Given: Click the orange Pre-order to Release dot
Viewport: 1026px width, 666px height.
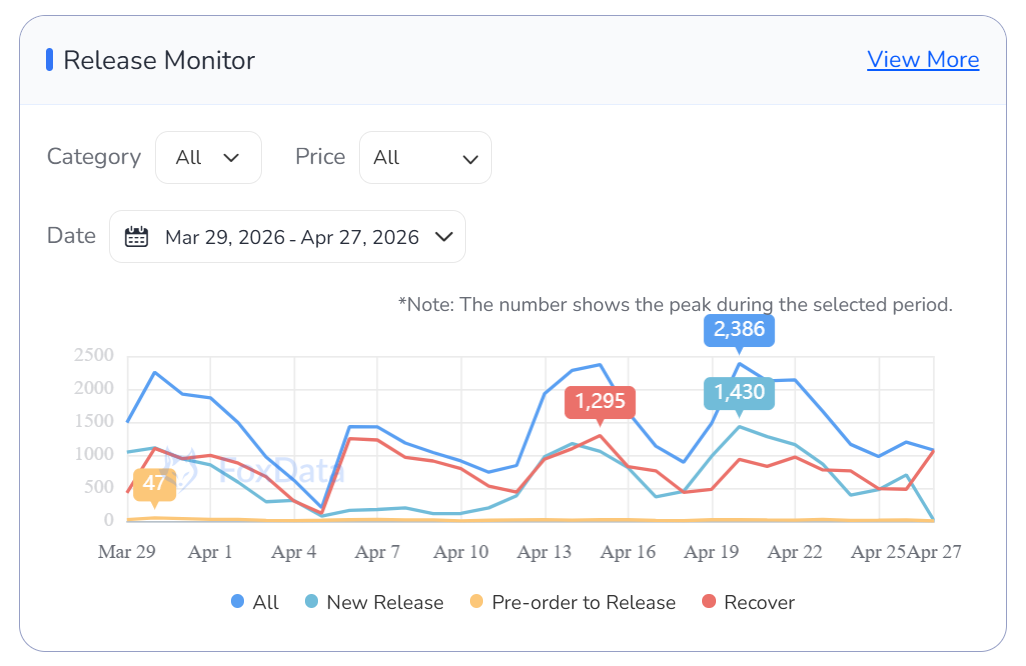Looking at the screenshot, I should pyautogui.click(x=477, y=602).
